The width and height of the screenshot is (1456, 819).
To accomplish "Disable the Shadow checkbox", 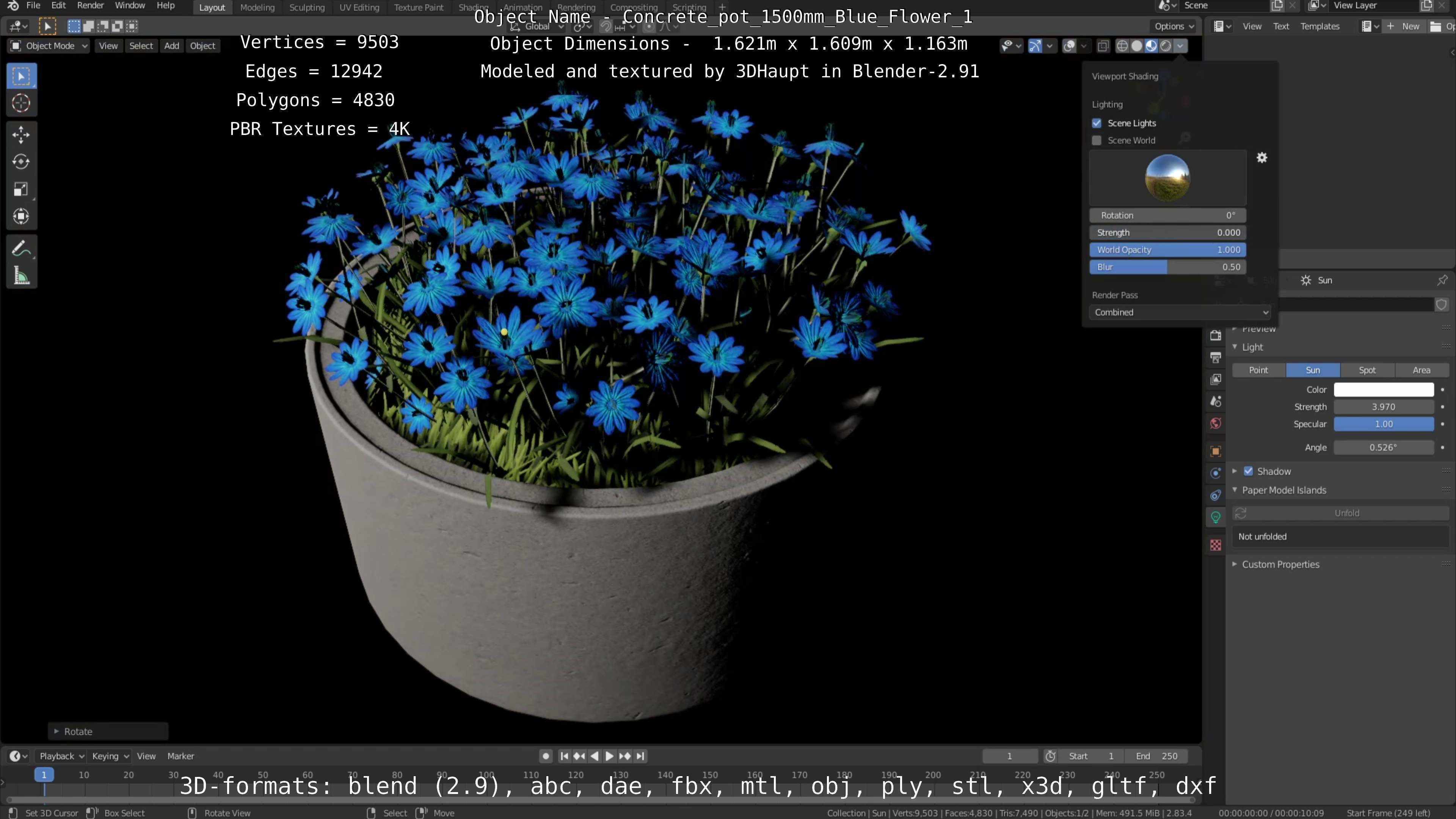I will point(1249,471).
